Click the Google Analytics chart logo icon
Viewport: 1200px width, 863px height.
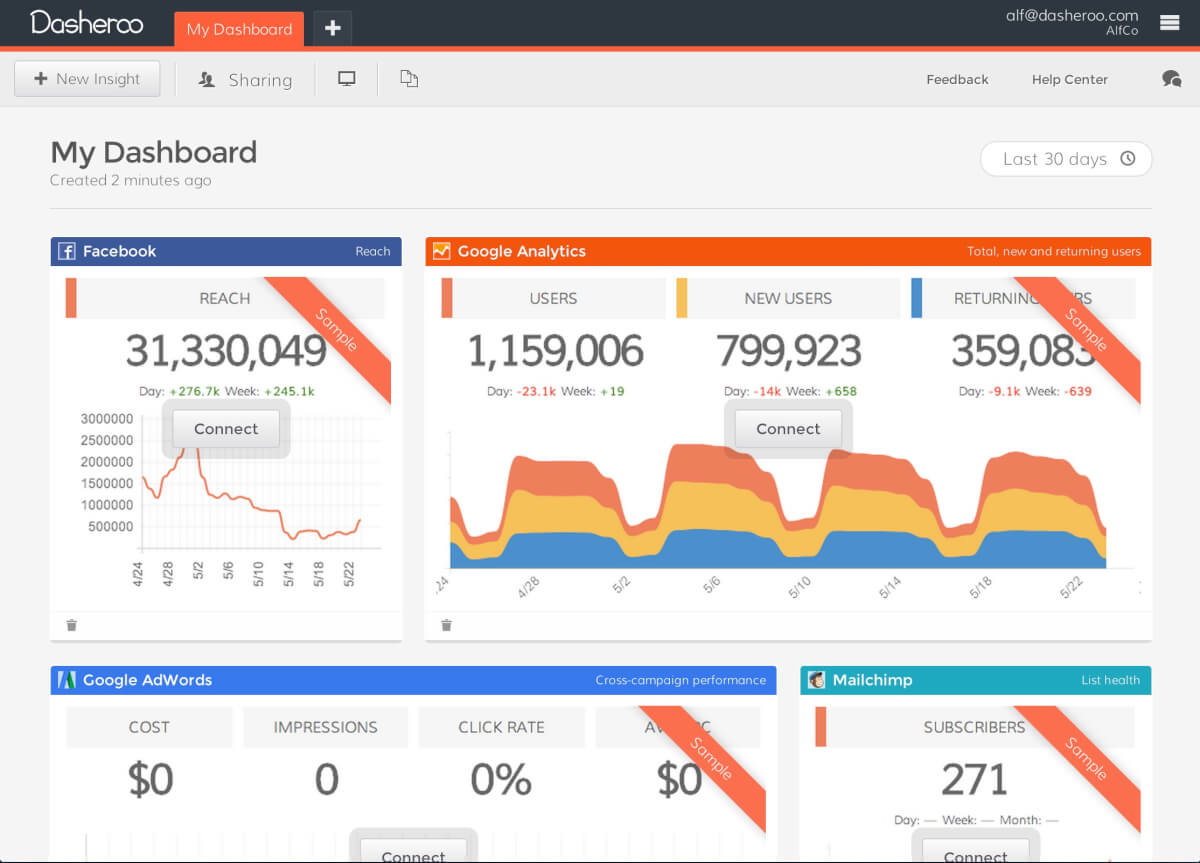pos(441,252)
